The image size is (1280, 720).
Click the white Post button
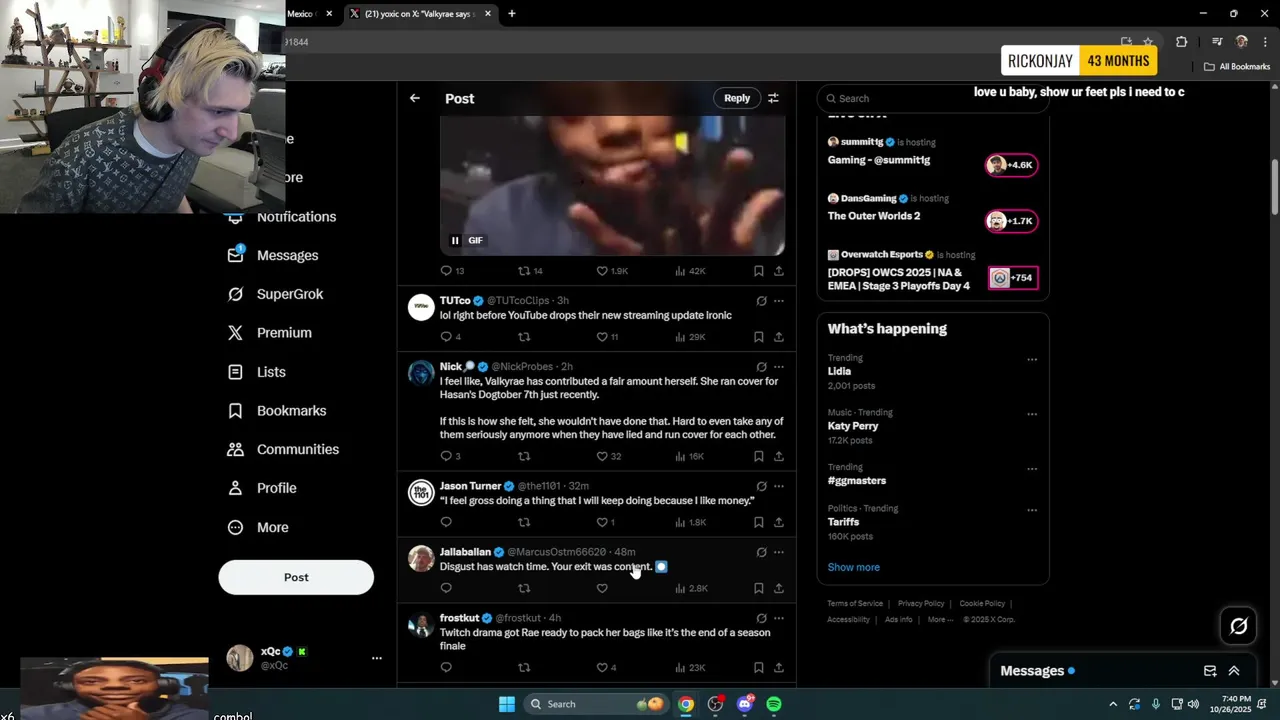pyautogui.click(x=296, y=577)
